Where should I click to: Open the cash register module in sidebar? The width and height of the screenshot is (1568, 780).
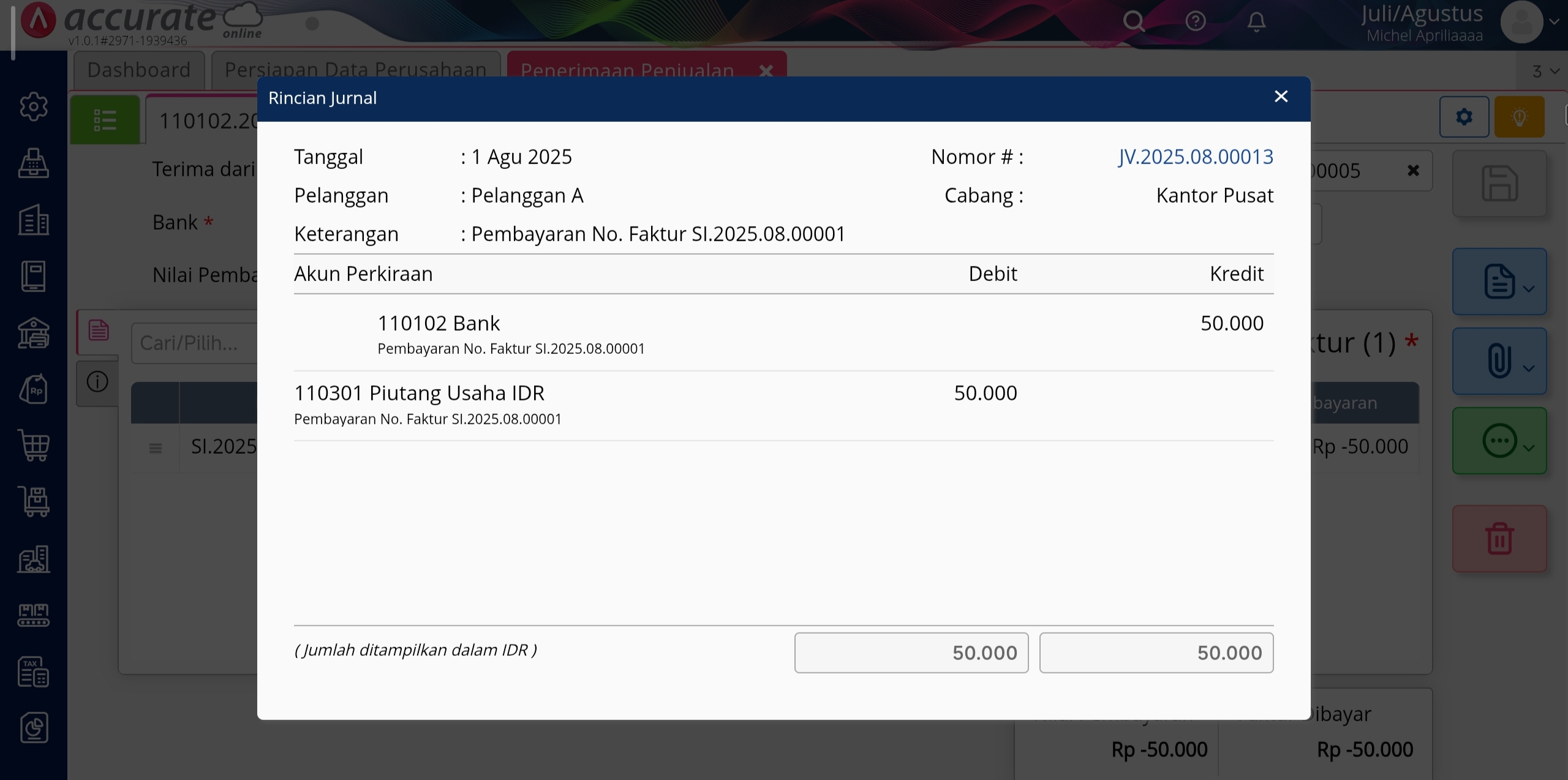pos(34,163)
